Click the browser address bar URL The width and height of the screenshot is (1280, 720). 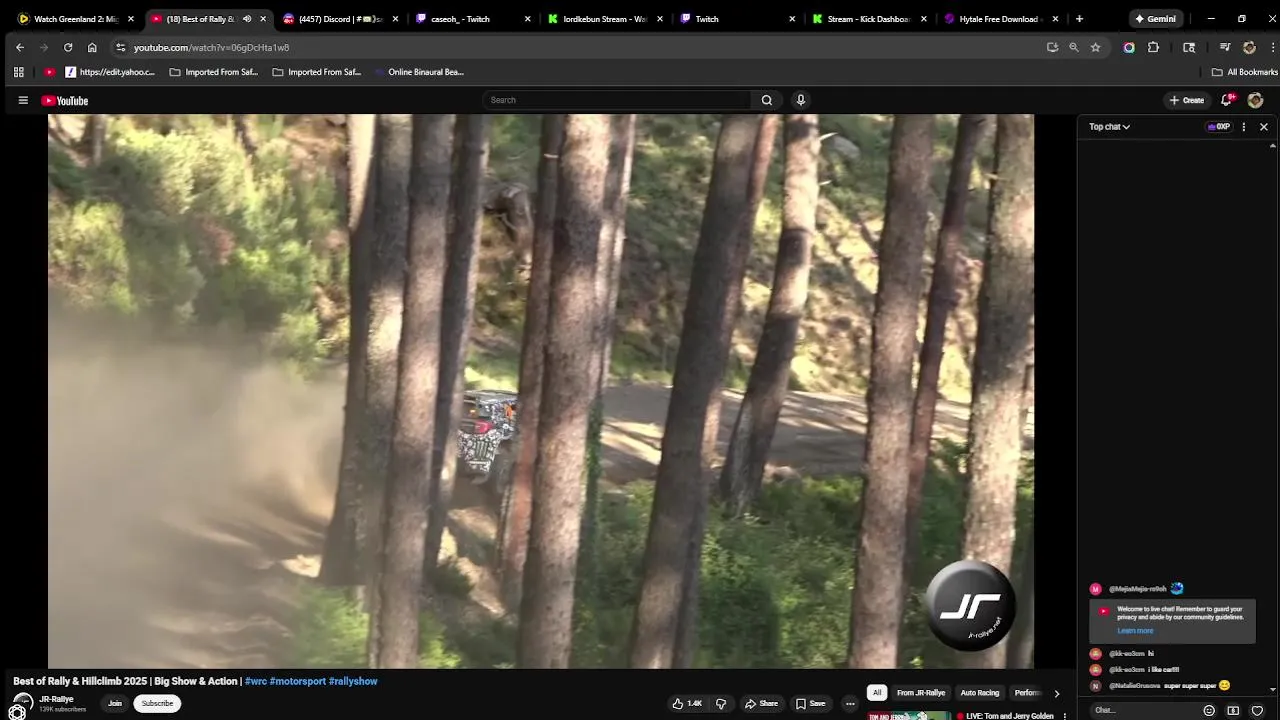(212, 47)
